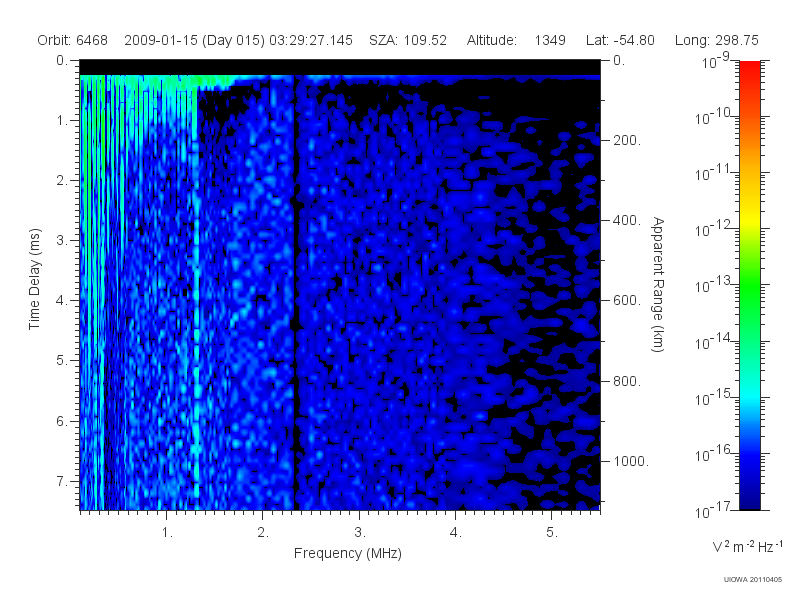The height and width of the screenshot is (600, 800).
Task: Click the colorbar label 10^-13
Action: [x=714, y=285]
